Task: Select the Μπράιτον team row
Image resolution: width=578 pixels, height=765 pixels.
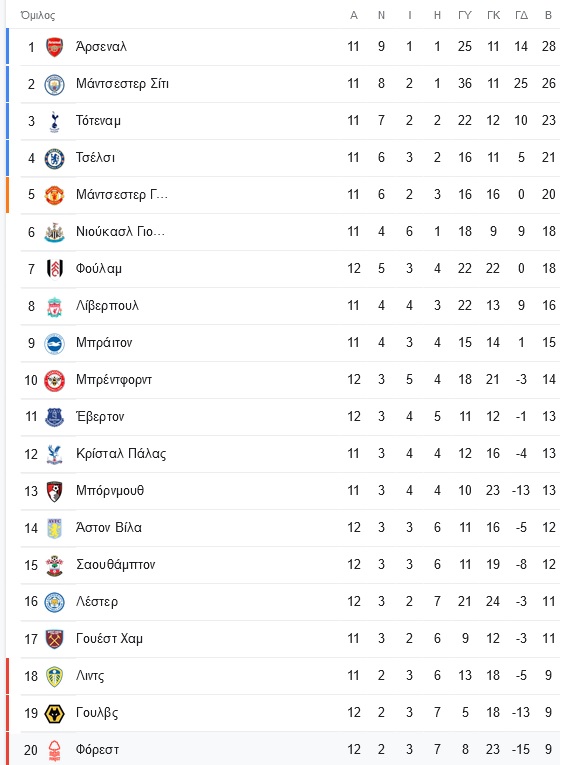Action: click(290, 343)
